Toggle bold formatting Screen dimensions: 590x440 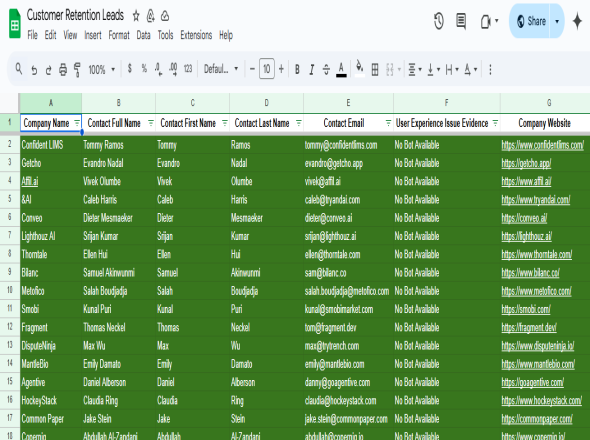[x=297, y=69]
